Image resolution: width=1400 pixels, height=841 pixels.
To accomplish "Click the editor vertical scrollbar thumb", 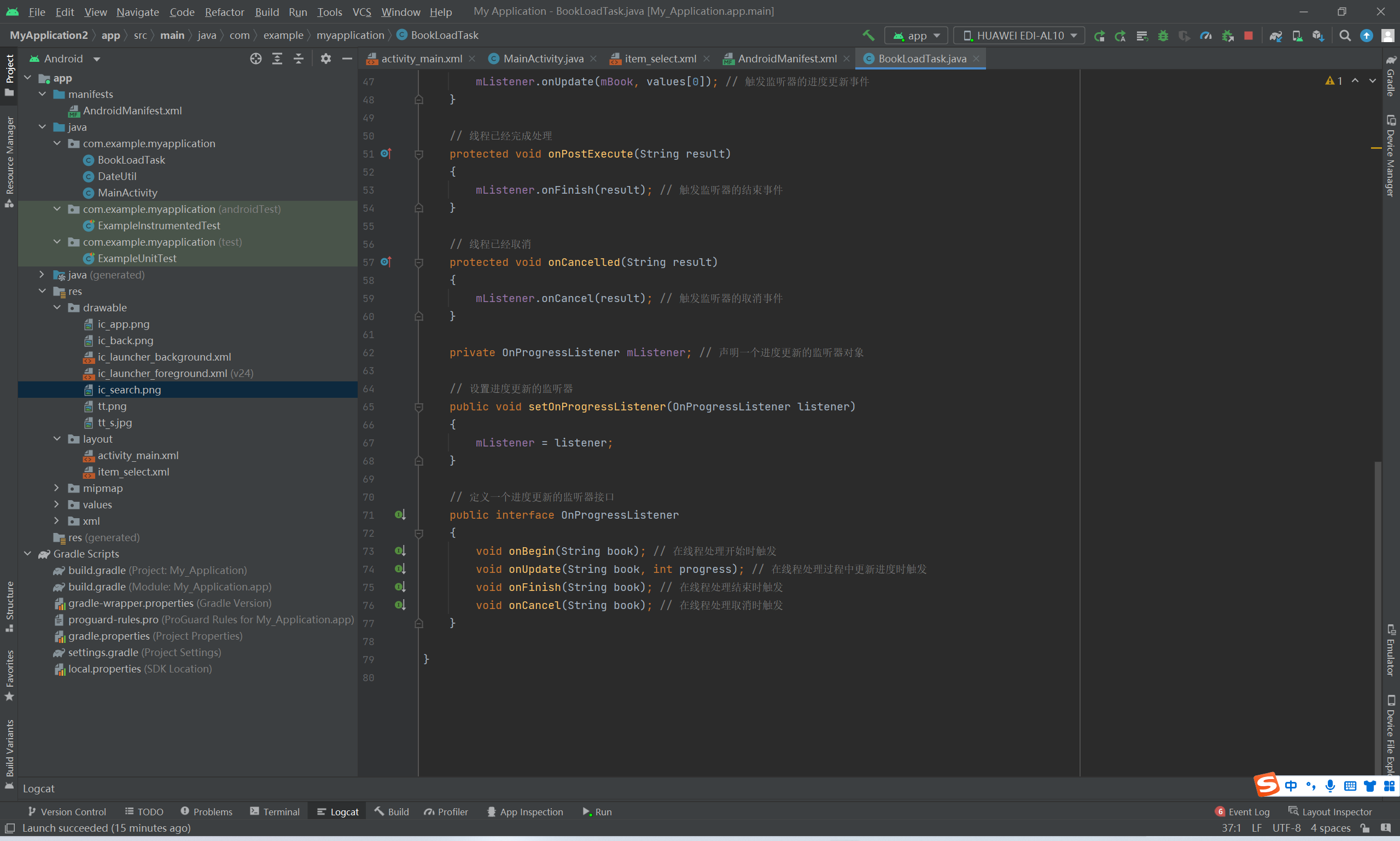I will pyautogui.click(x=1378, y=618).
